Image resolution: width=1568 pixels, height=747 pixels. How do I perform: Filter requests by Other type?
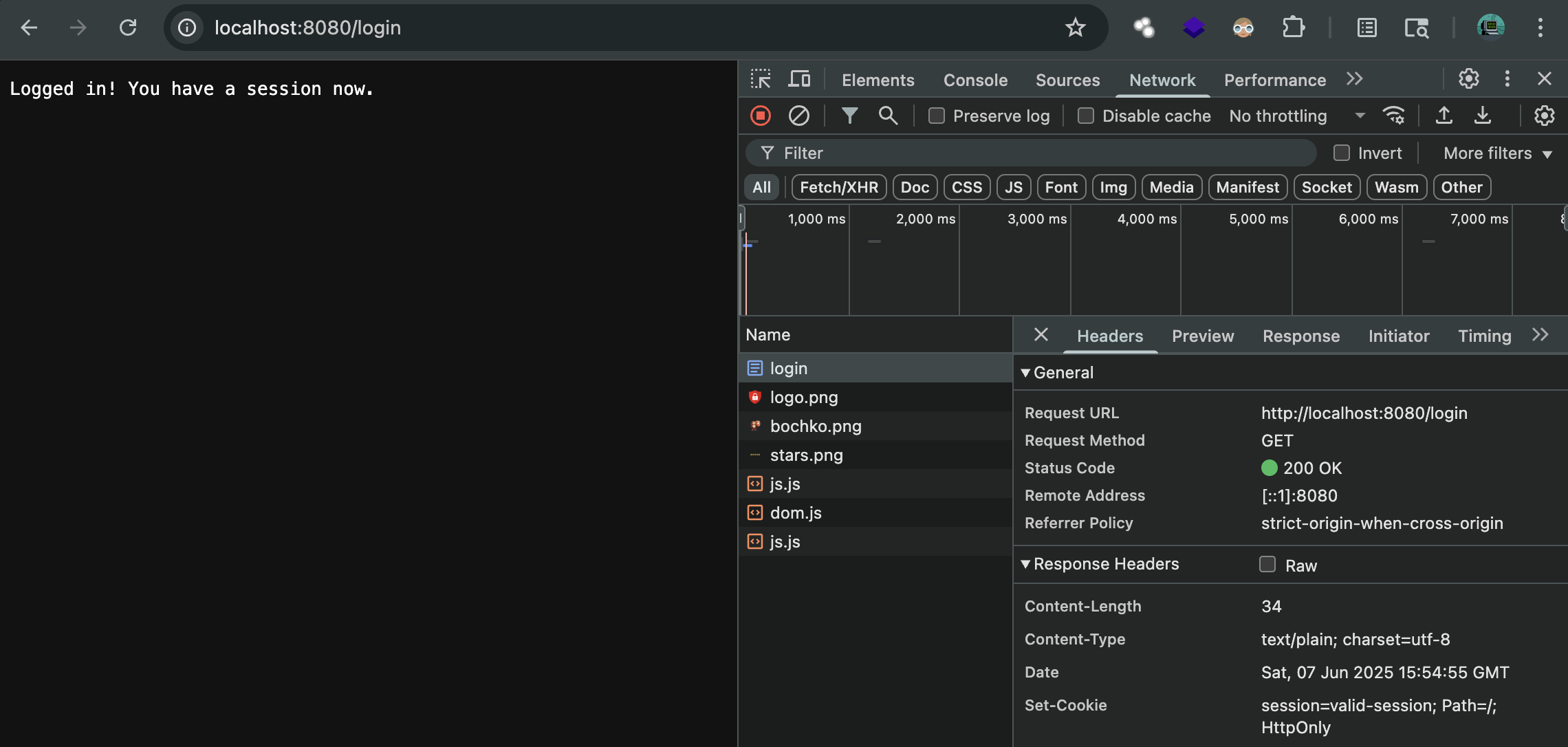coord(1461,187)
